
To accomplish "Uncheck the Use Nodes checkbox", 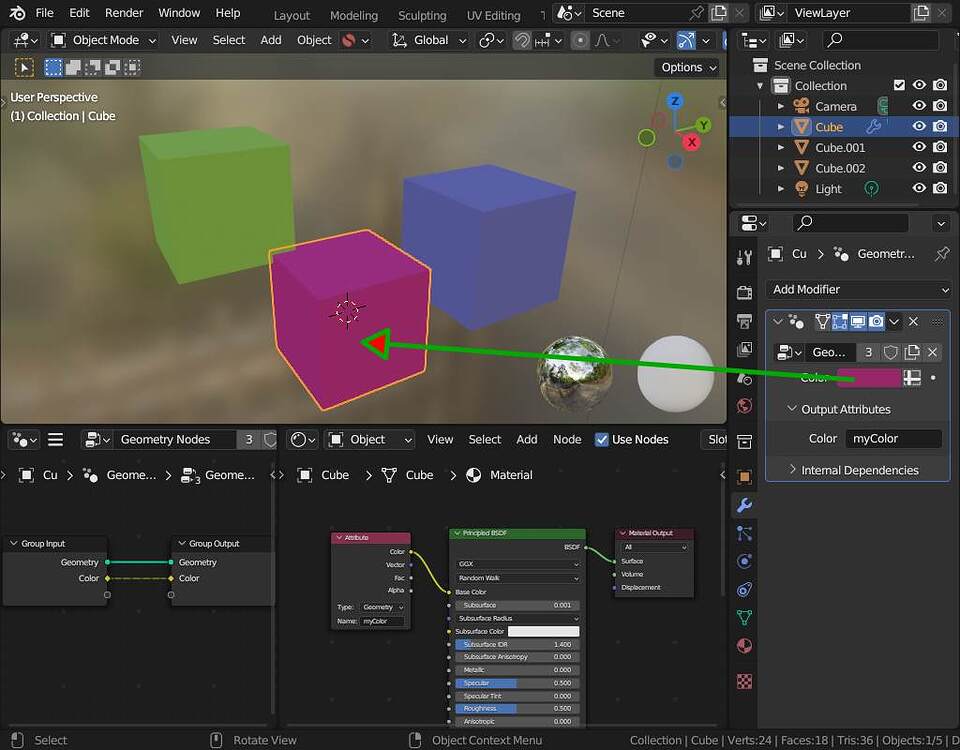I will (x=601, y=440).
